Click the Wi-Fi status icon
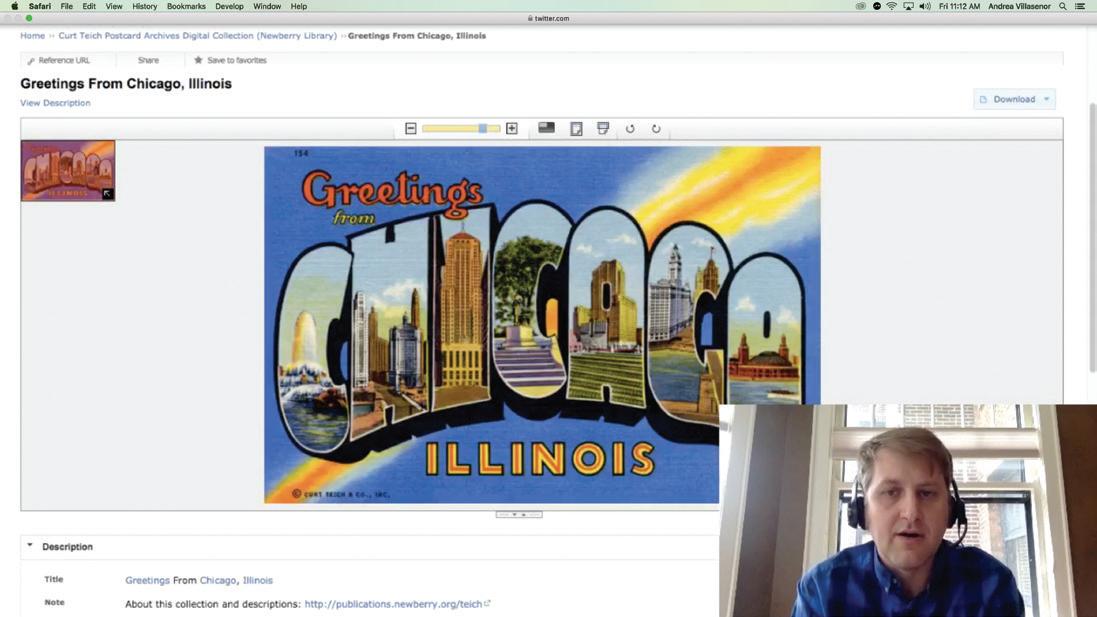The height and width of the screenshot is (617, 1097). [891, 6]
